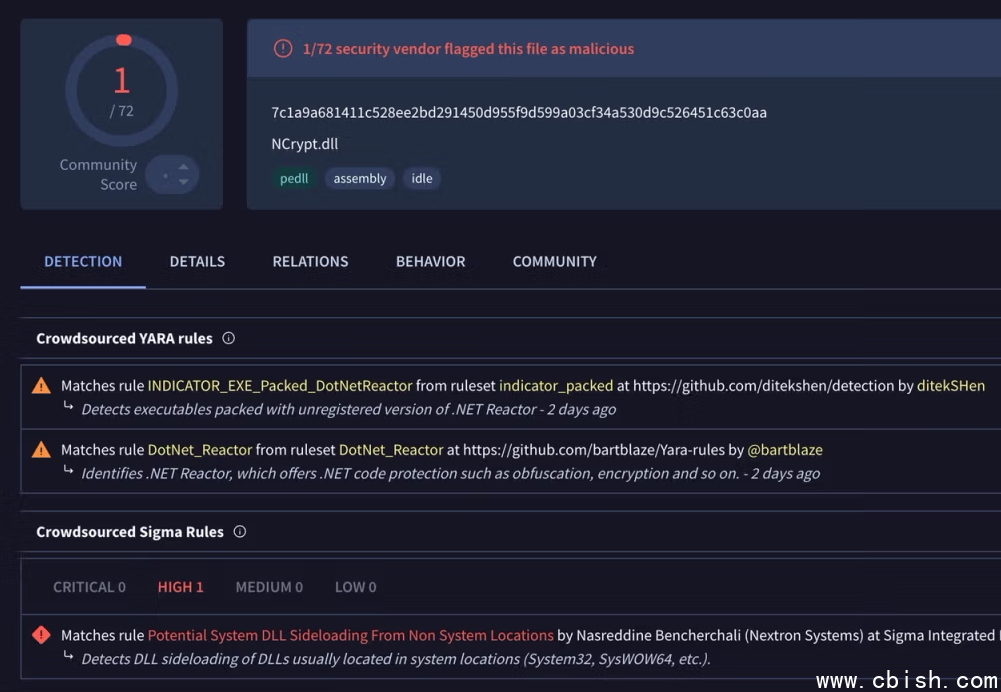
Task: Downvote the community score with down arrow
Action: [183, 182]
